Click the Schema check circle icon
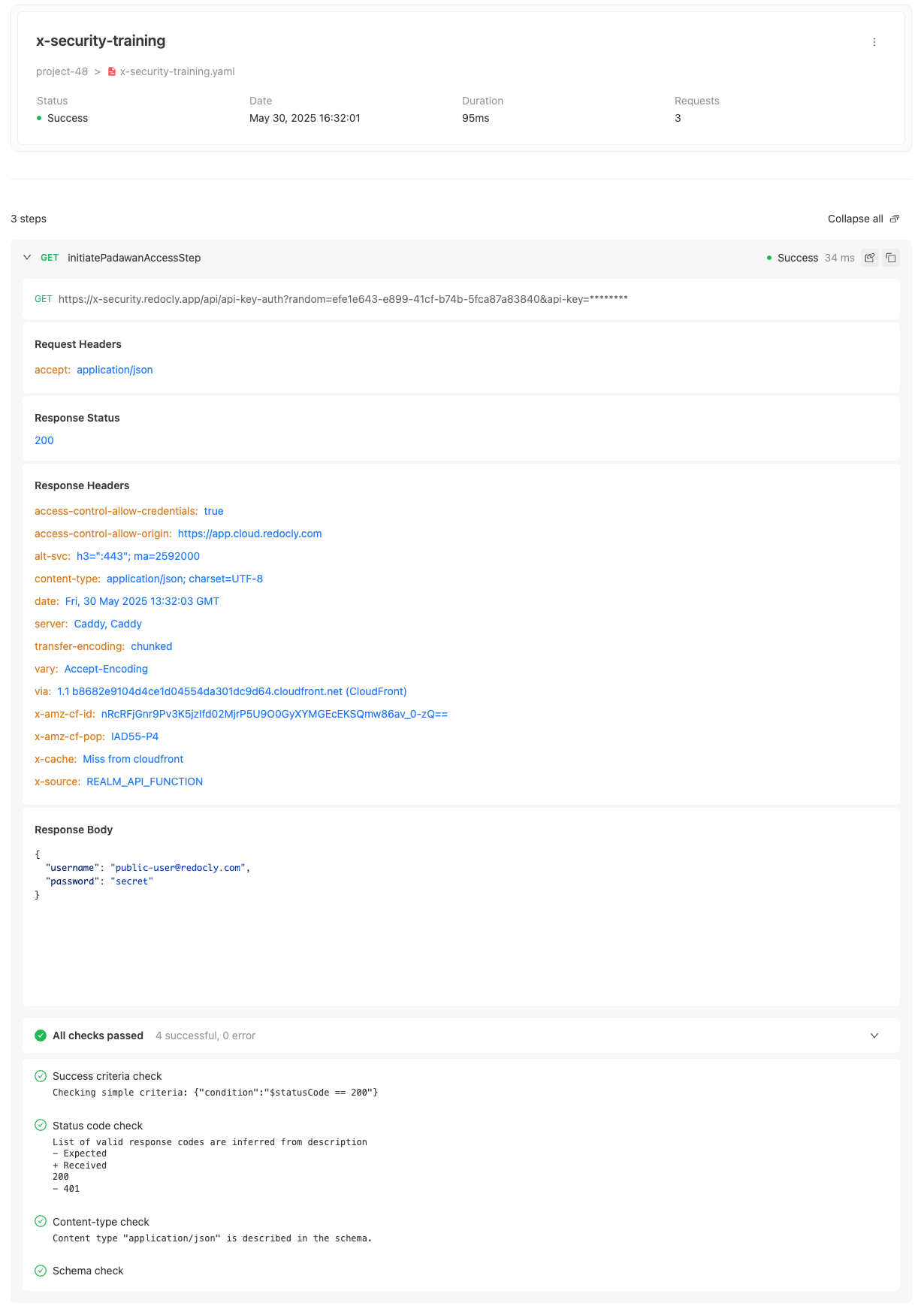 tap(41, 1271)
